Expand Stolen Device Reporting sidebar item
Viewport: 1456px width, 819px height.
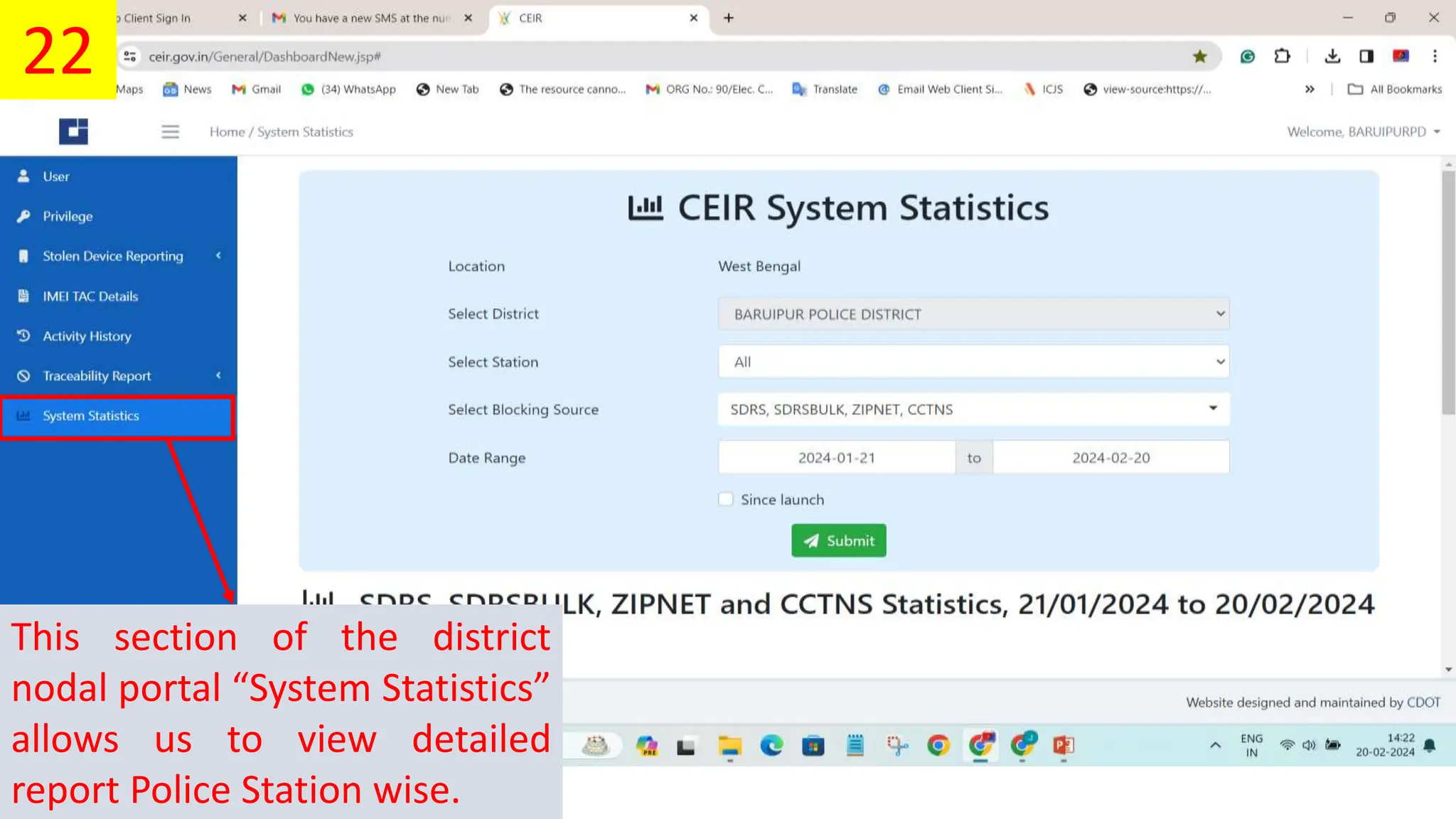pos(118,256)
